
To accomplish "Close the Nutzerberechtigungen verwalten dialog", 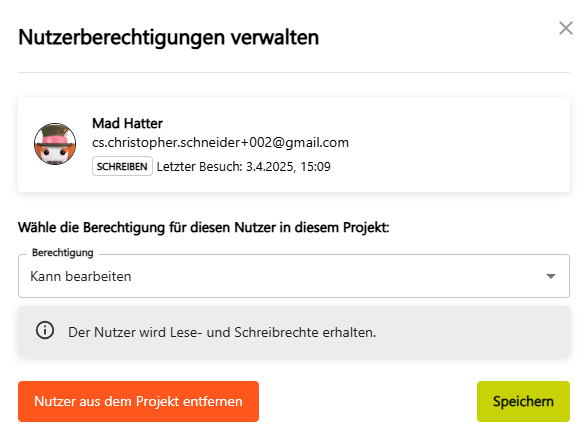I will click(x=565, y=28).
